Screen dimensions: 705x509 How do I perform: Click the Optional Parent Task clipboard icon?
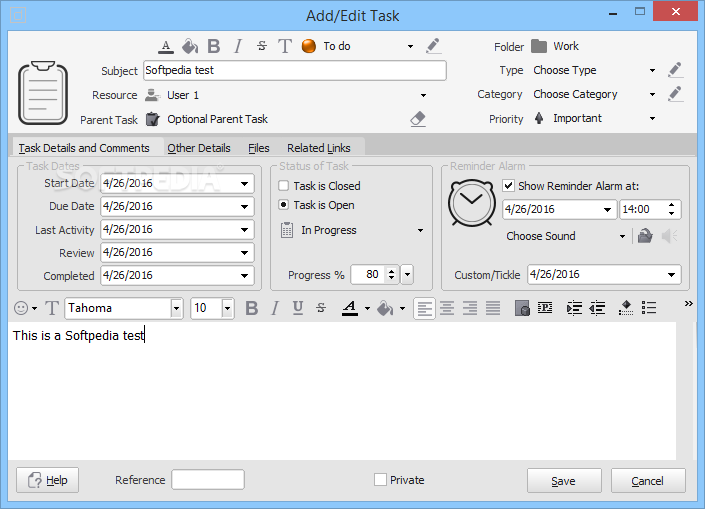tap(153, 119)
